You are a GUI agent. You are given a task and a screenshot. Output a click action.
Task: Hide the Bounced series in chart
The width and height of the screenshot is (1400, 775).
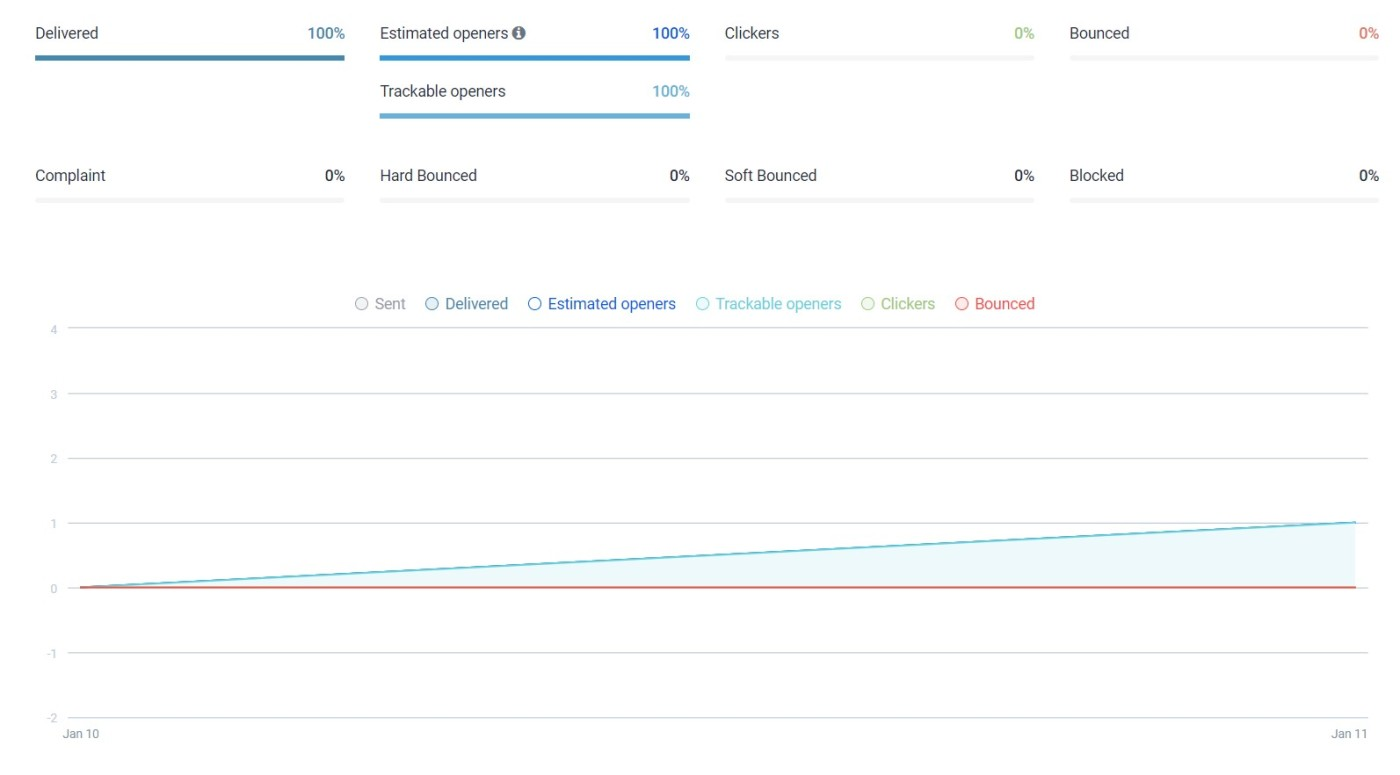994,304
